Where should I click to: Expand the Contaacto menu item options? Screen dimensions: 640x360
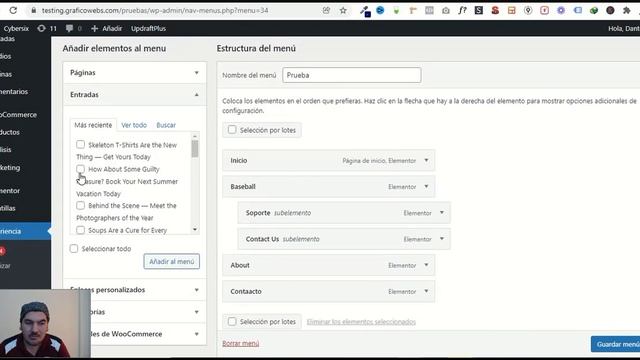pyautogui.click(x=426, y=291)
